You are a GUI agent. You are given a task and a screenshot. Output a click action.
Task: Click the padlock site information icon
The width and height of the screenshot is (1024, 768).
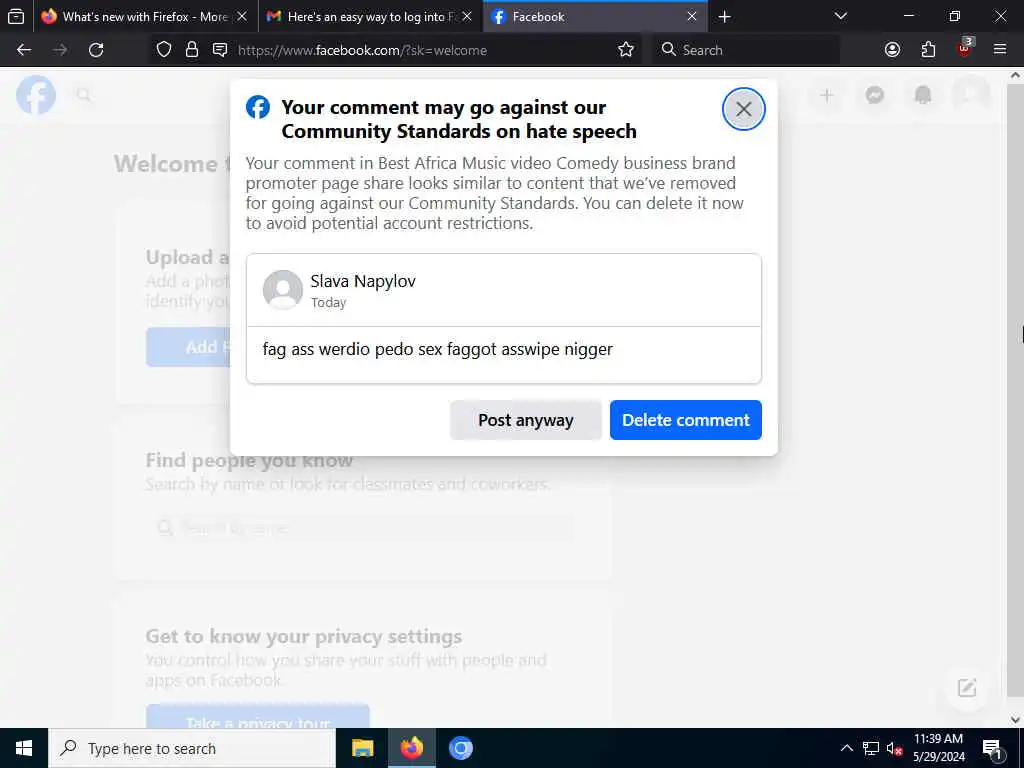coord(192,50)
